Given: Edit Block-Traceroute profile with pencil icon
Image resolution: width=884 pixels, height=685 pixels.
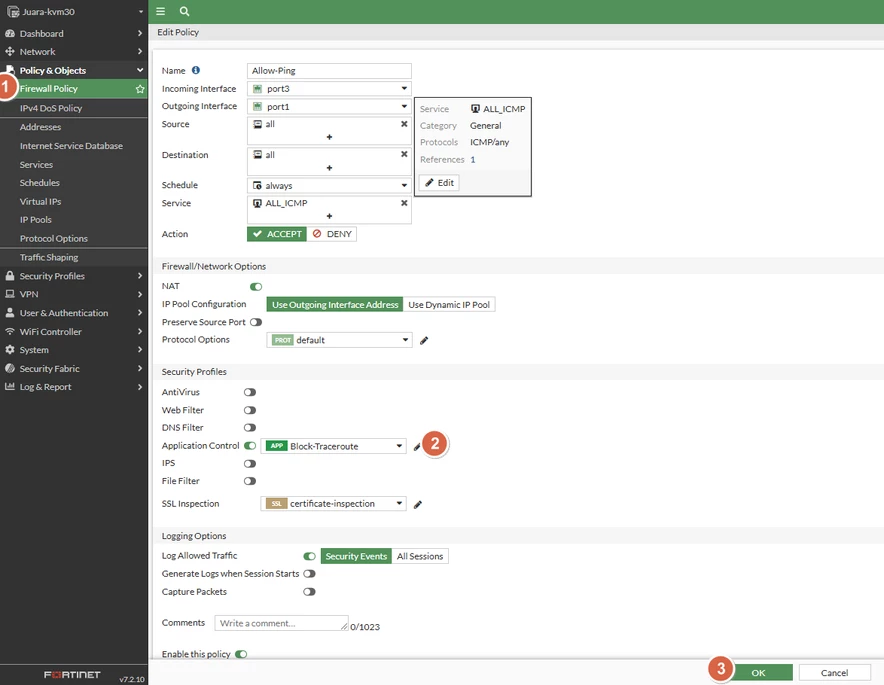Looking at the screenshot, I should click(x=417, y=447).
